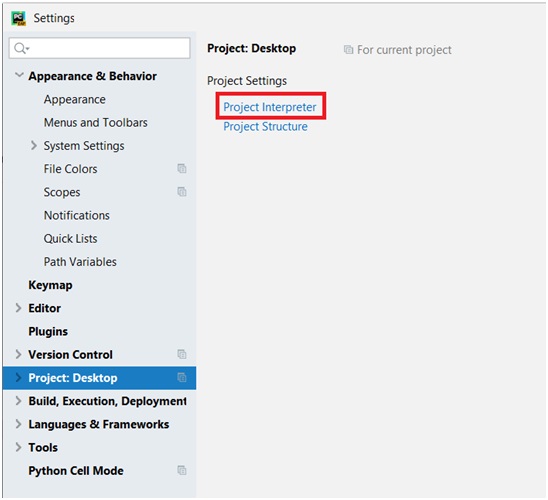Expand the Tools section chevron
548x500 pixels.
pyautogui.click(x=19, y=447)
